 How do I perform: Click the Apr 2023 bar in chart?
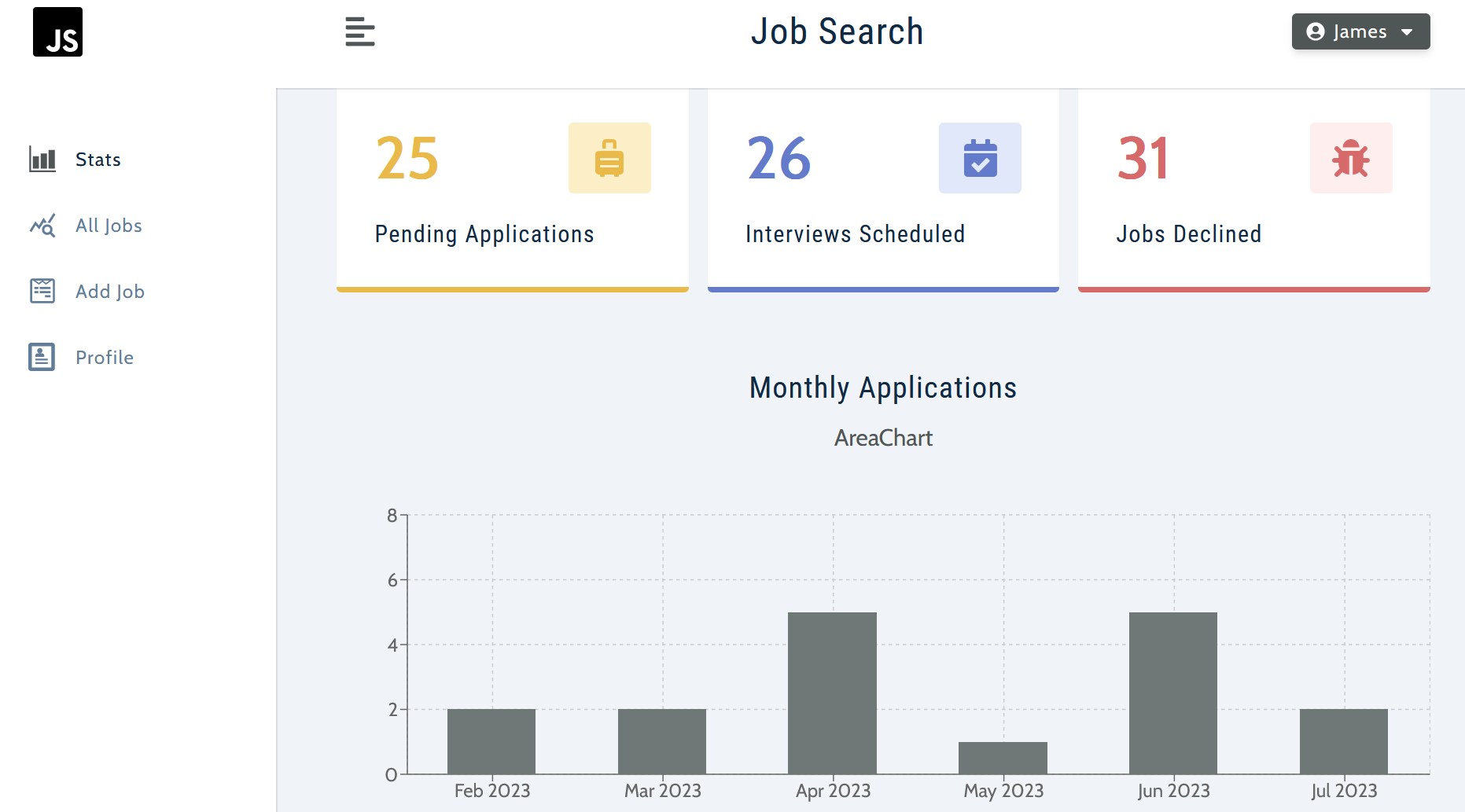(832, 693)
